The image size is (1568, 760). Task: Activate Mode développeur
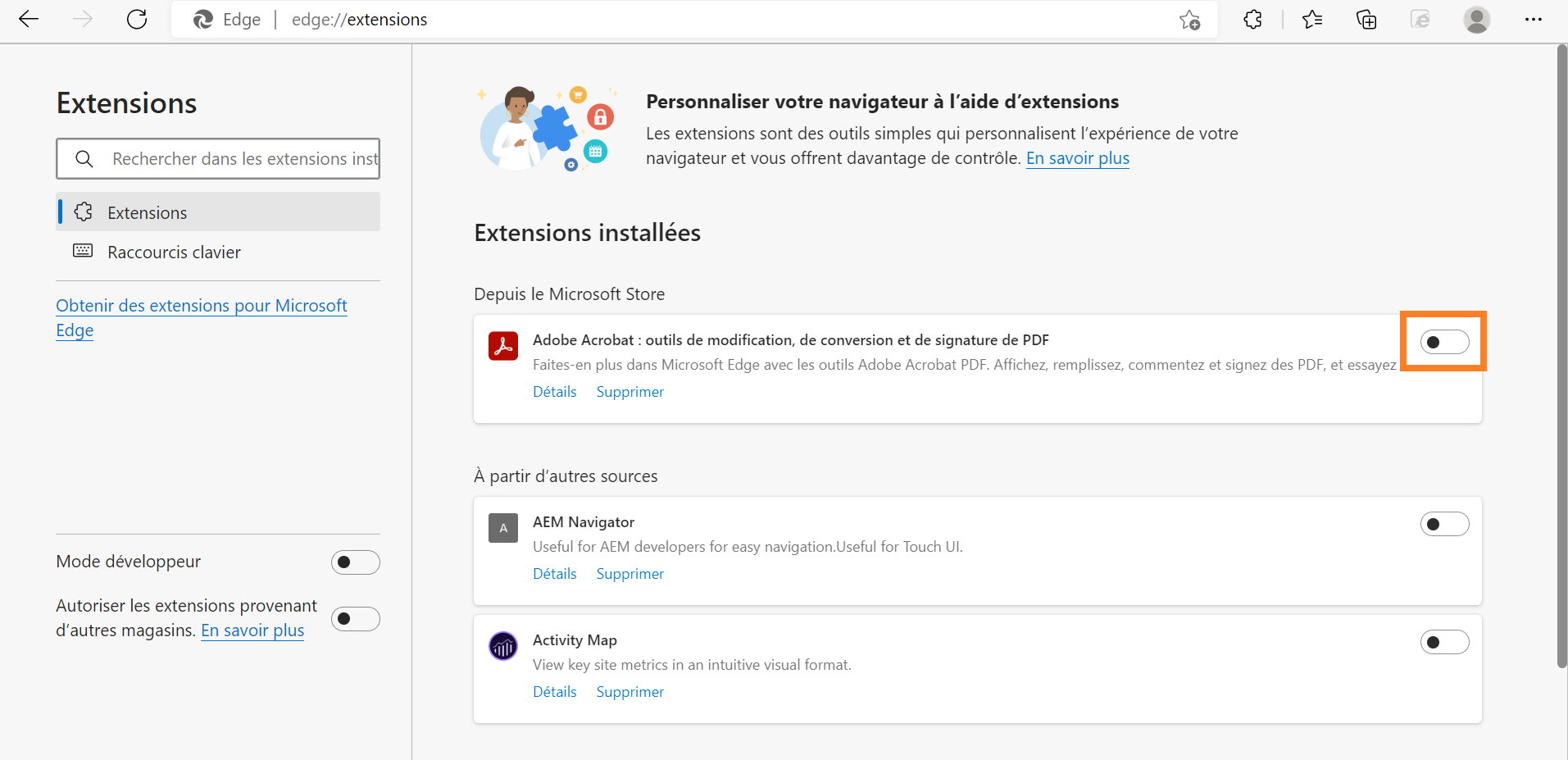pyautogui.click(x=355, y=562)
